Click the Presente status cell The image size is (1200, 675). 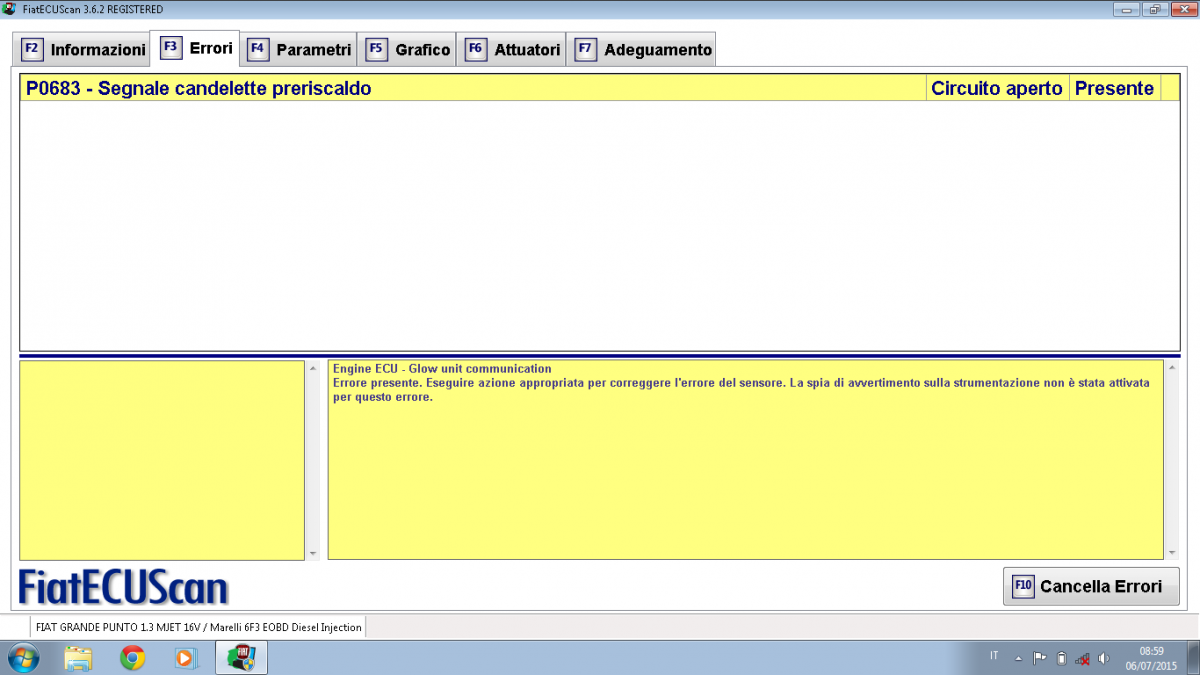click(1114, 88)
